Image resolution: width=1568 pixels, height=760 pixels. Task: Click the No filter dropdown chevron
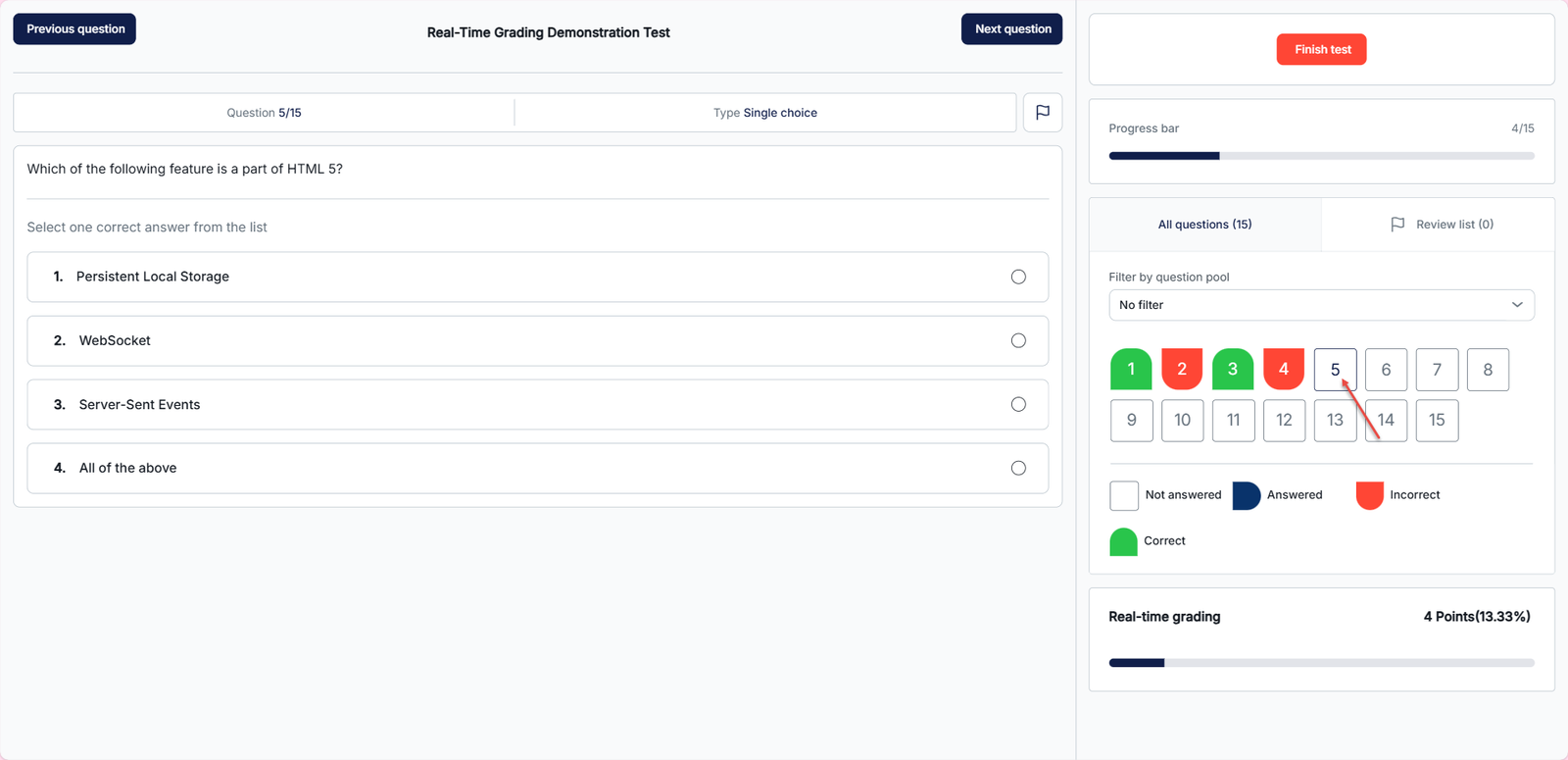[x=1516, y=305]
